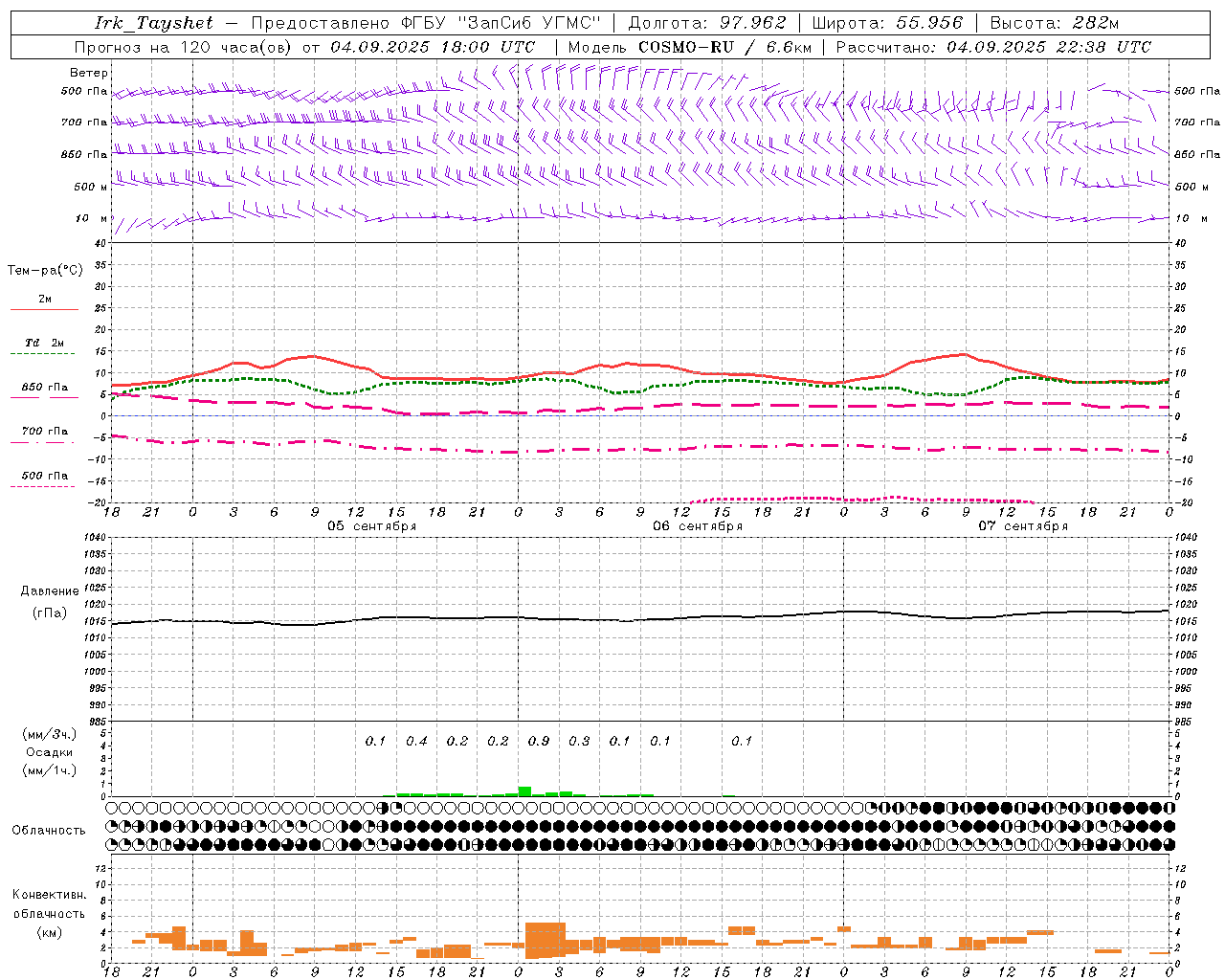Select the Конвективн. облачность chart title
The width and height of the screenshot is (1225, 980).
[49, 904]
